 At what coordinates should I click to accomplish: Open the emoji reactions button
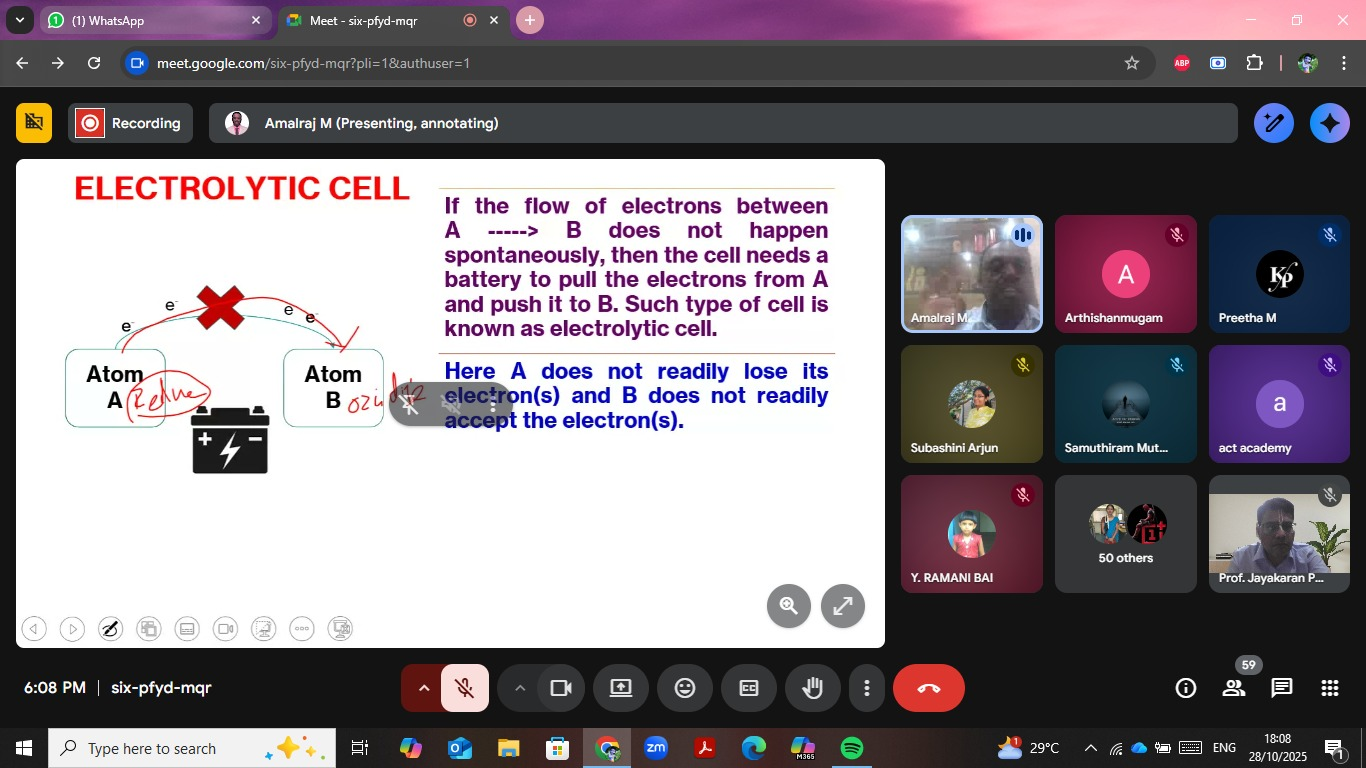[684, 688]
